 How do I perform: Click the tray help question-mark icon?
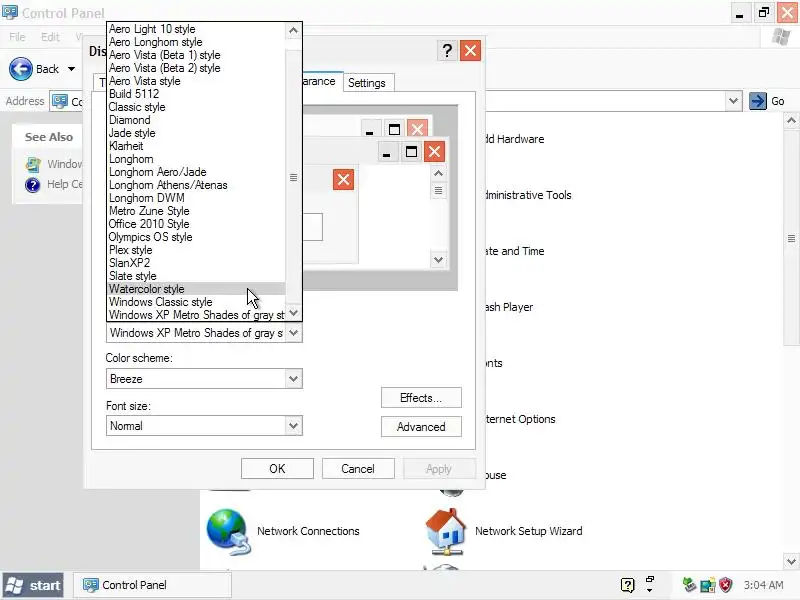click(x=627, y=585)
